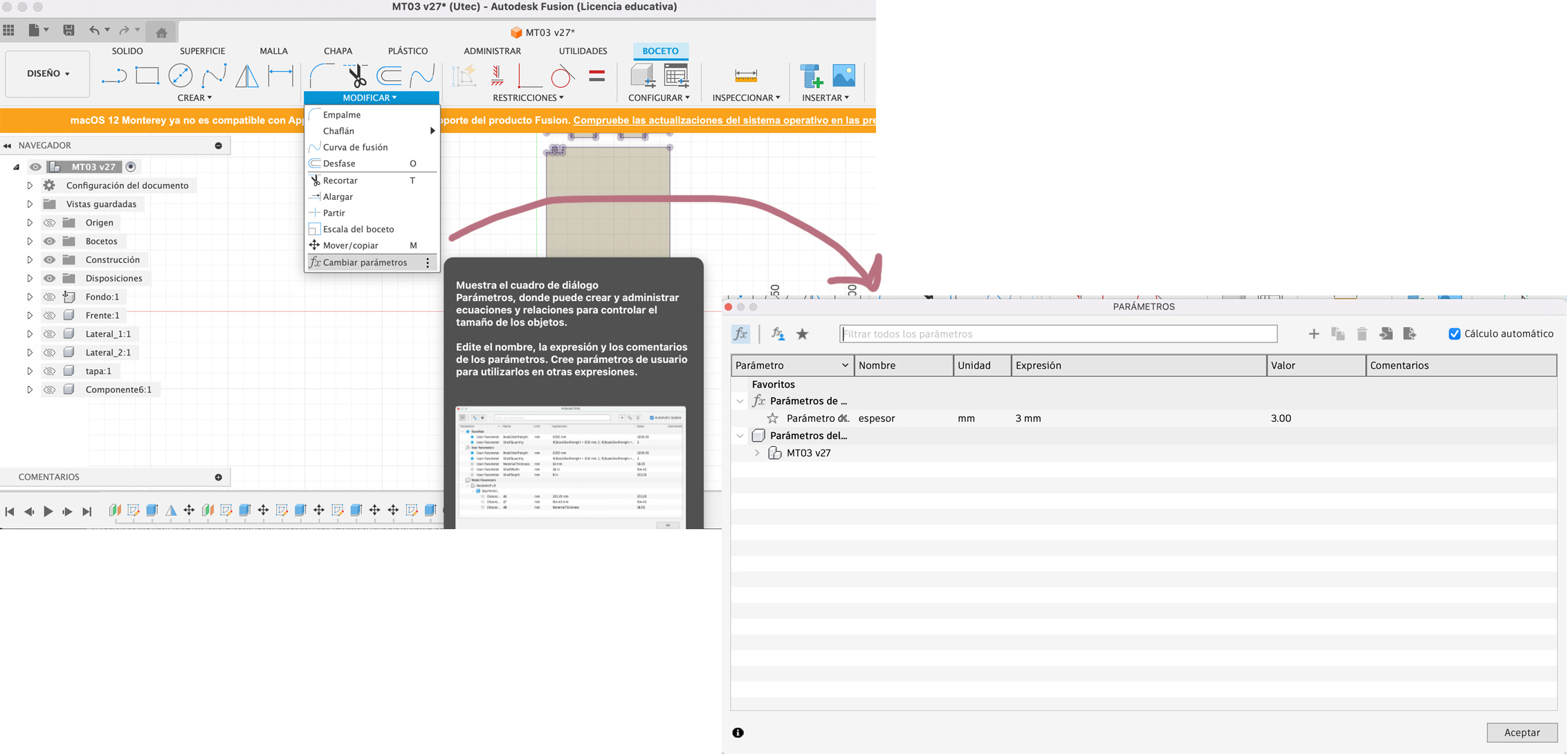The image size is (1568, 754).
Task: Click the save file icon
Action: pyautogui.click(x=69, y=30)
